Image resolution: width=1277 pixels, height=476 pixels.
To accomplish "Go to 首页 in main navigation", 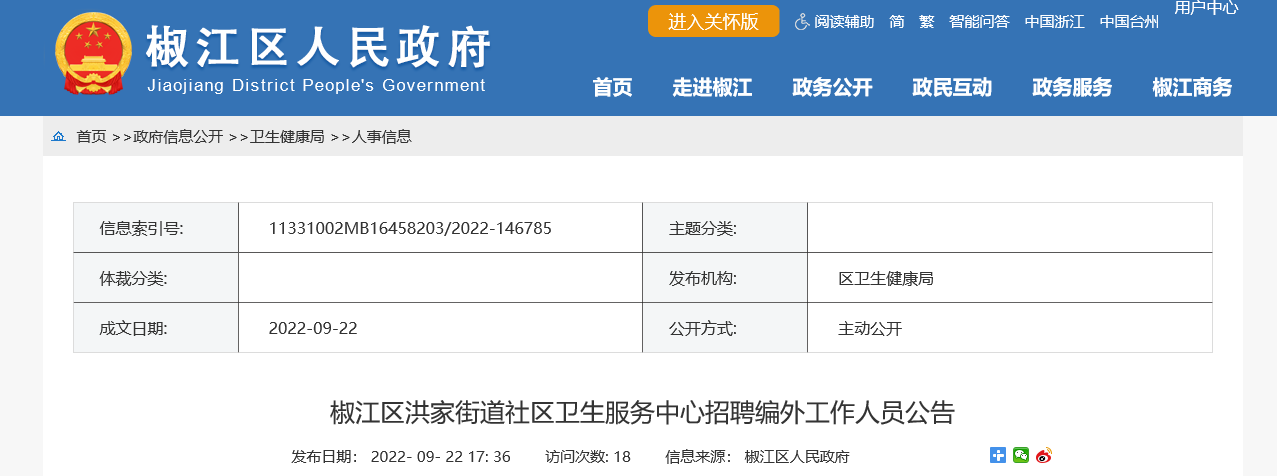I will [612, 88].
